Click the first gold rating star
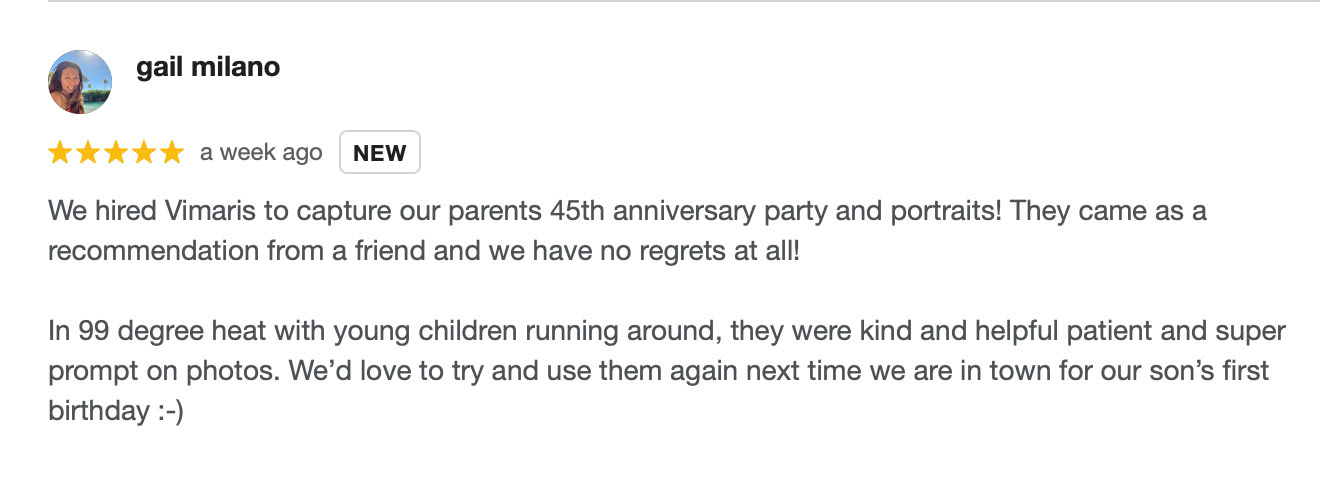 60,153
